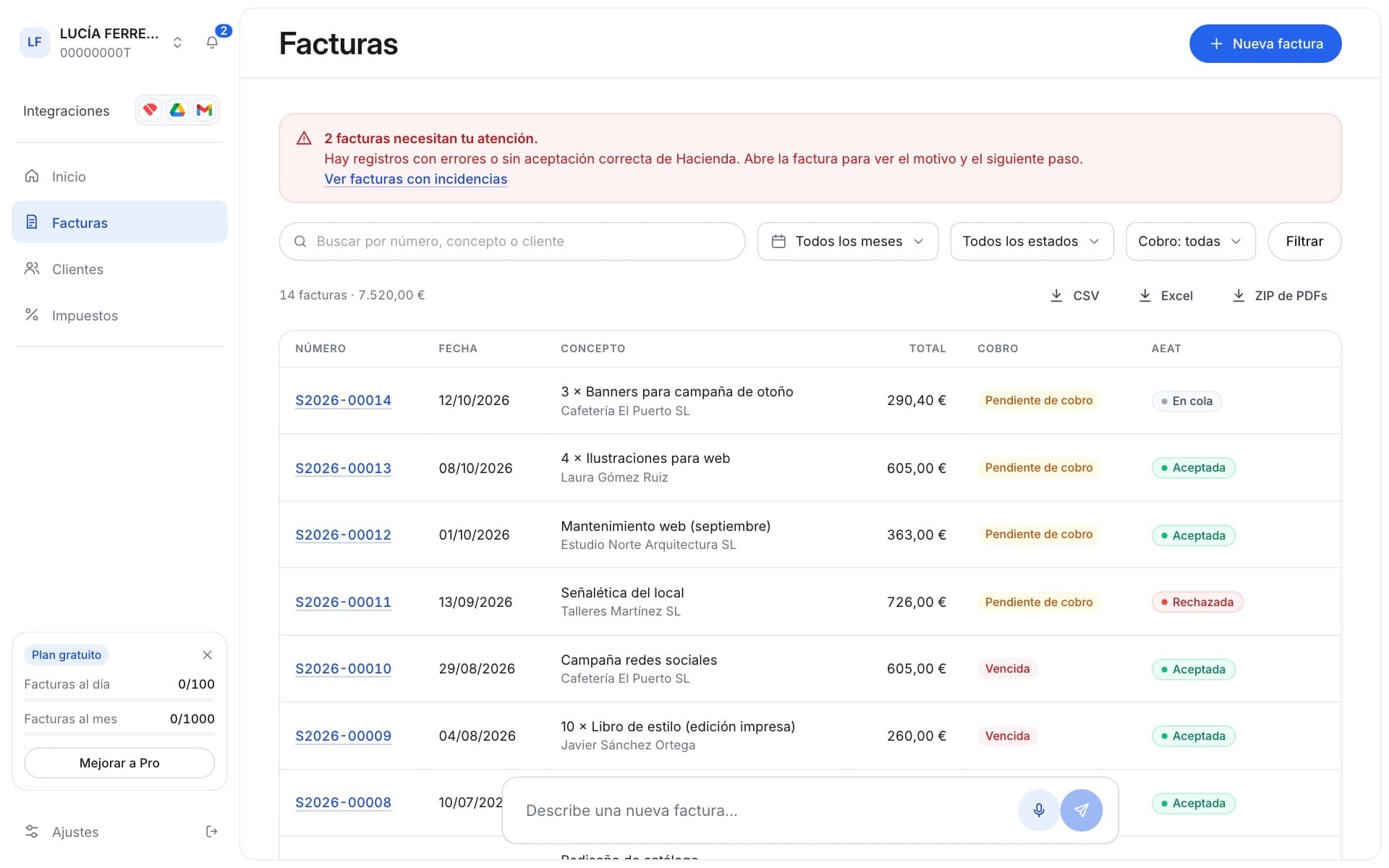Open invoice S2026-00012
Screen dimensions: 1389x868
[x=343, y=535]
